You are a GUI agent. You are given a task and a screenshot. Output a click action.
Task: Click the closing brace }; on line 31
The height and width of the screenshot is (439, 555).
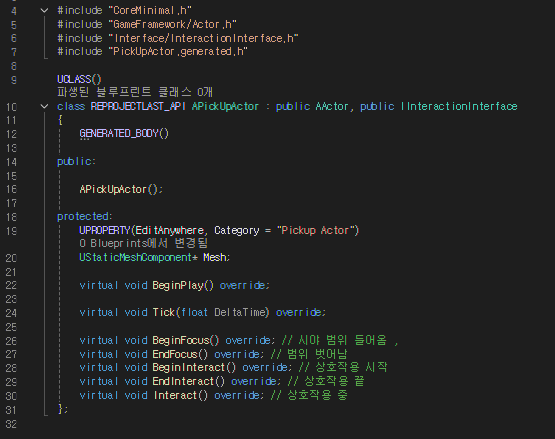click(x=62, y=409)
